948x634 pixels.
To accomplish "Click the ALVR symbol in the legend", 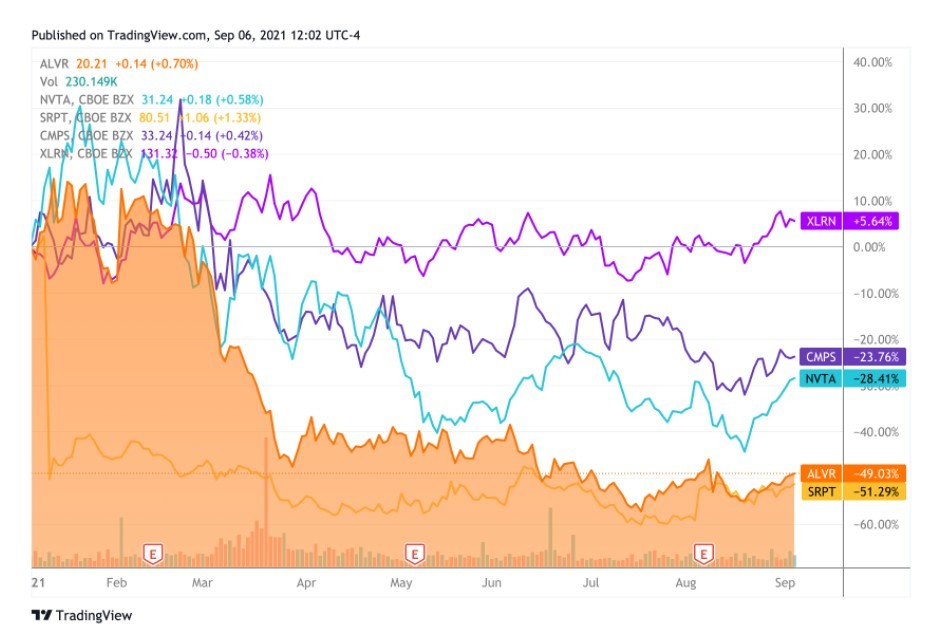I will [54, 63].
